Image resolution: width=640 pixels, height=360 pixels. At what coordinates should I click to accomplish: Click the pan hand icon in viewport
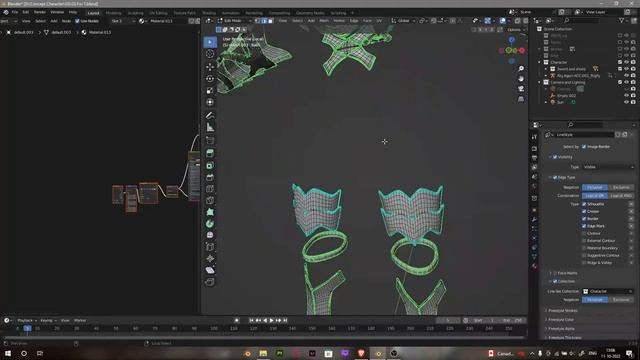coord(521,78)
